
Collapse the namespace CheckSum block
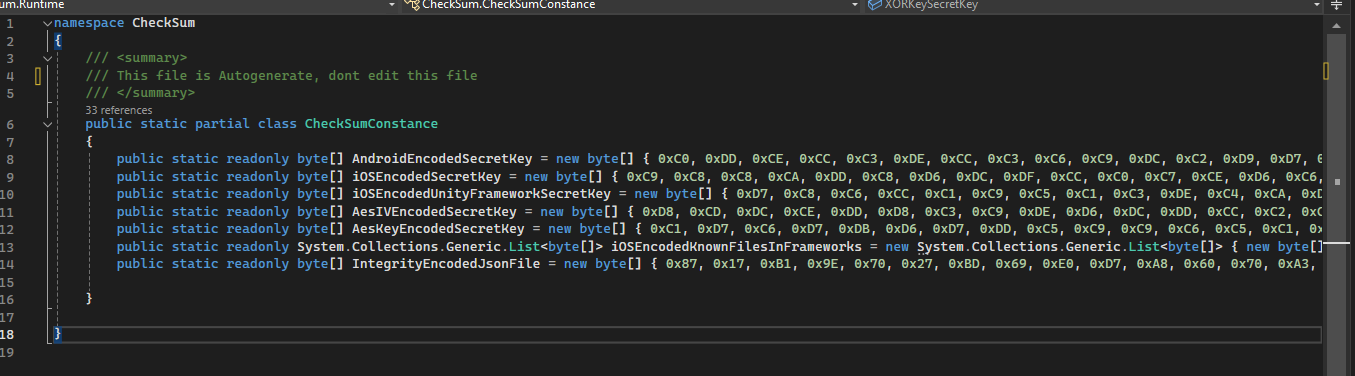[48, 23]
